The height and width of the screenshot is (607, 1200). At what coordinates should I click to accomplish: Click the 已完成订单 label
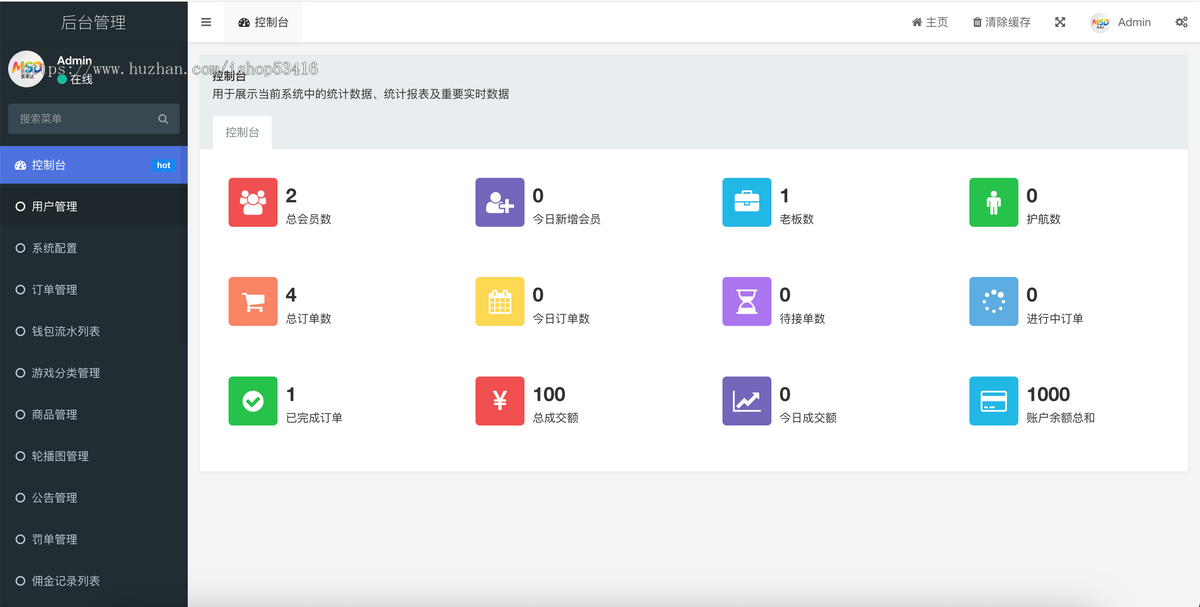[x=314, y=418]
